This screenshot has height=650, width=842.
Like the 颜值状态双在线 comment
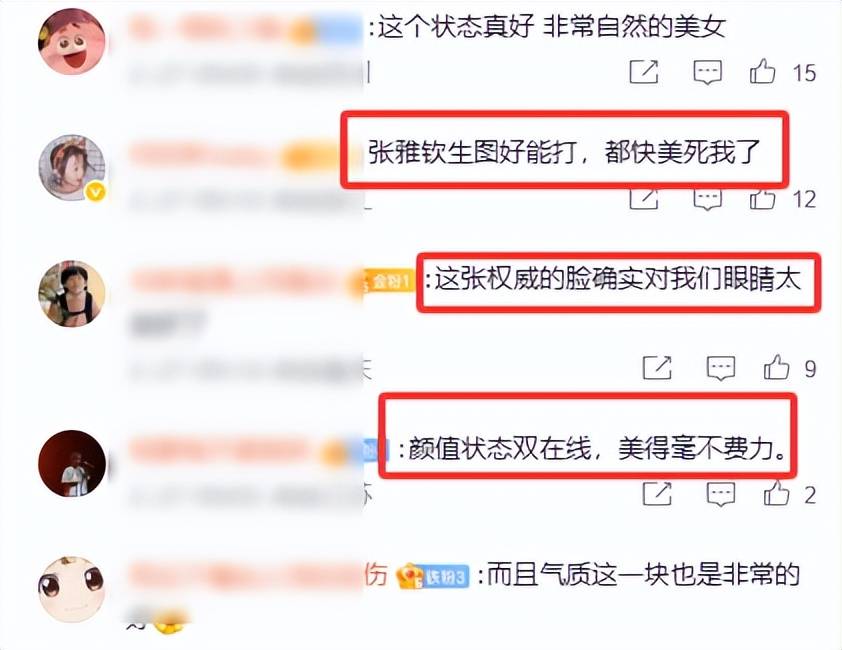[x=776, y=493]
